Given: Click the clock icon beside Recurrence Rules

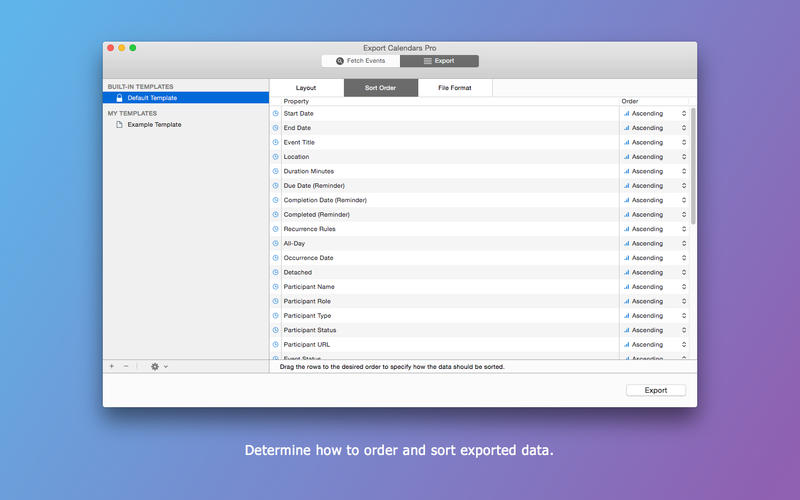Looking at the screenshot, I should pyautogui.click(x=276, y=229).
